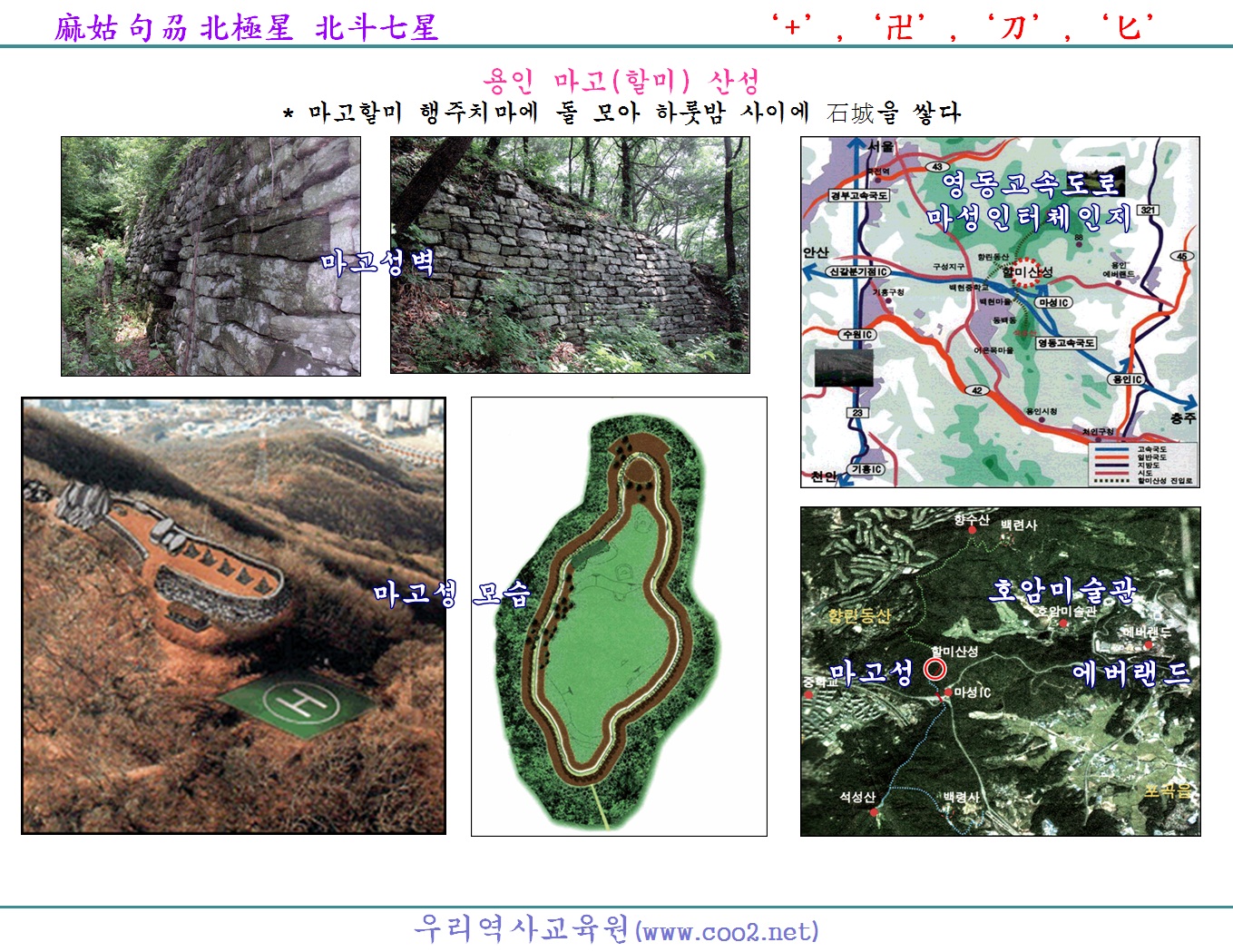Click the 용인 마고(할미) 산성 pink title
The image size is (1233, 952).
click(x=621, y=82)
